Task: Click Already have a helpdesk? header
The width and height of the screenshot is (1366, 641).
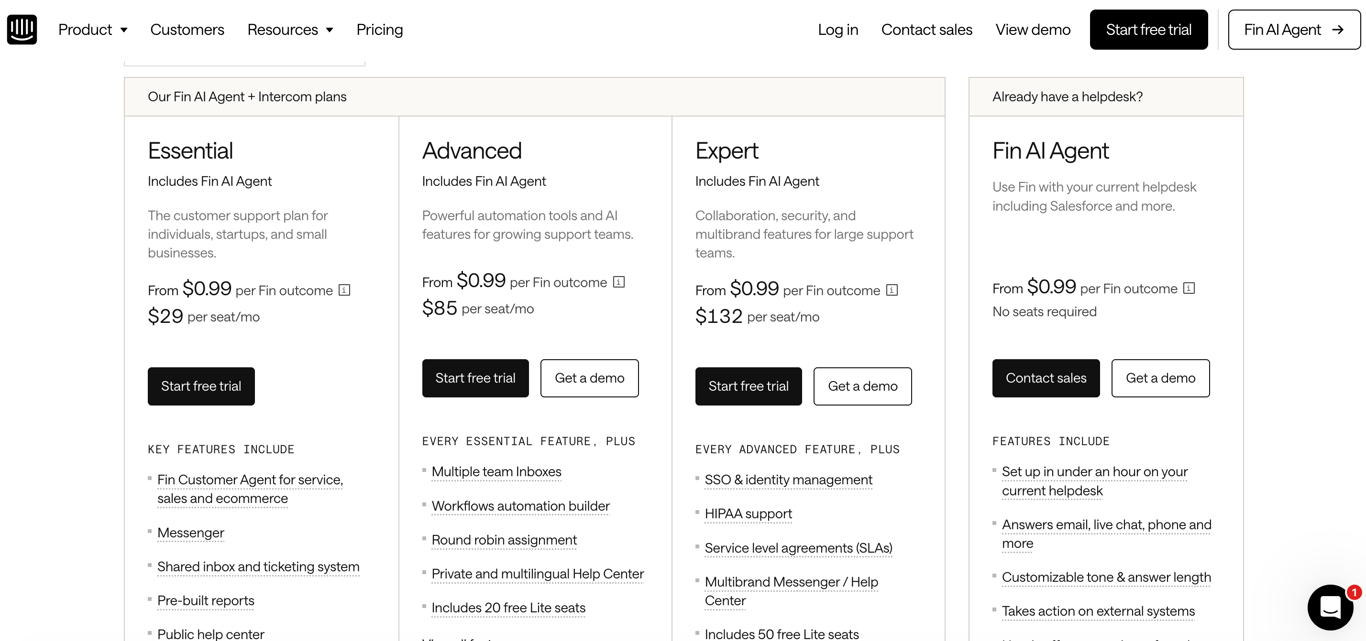Action: (1067, 97)
